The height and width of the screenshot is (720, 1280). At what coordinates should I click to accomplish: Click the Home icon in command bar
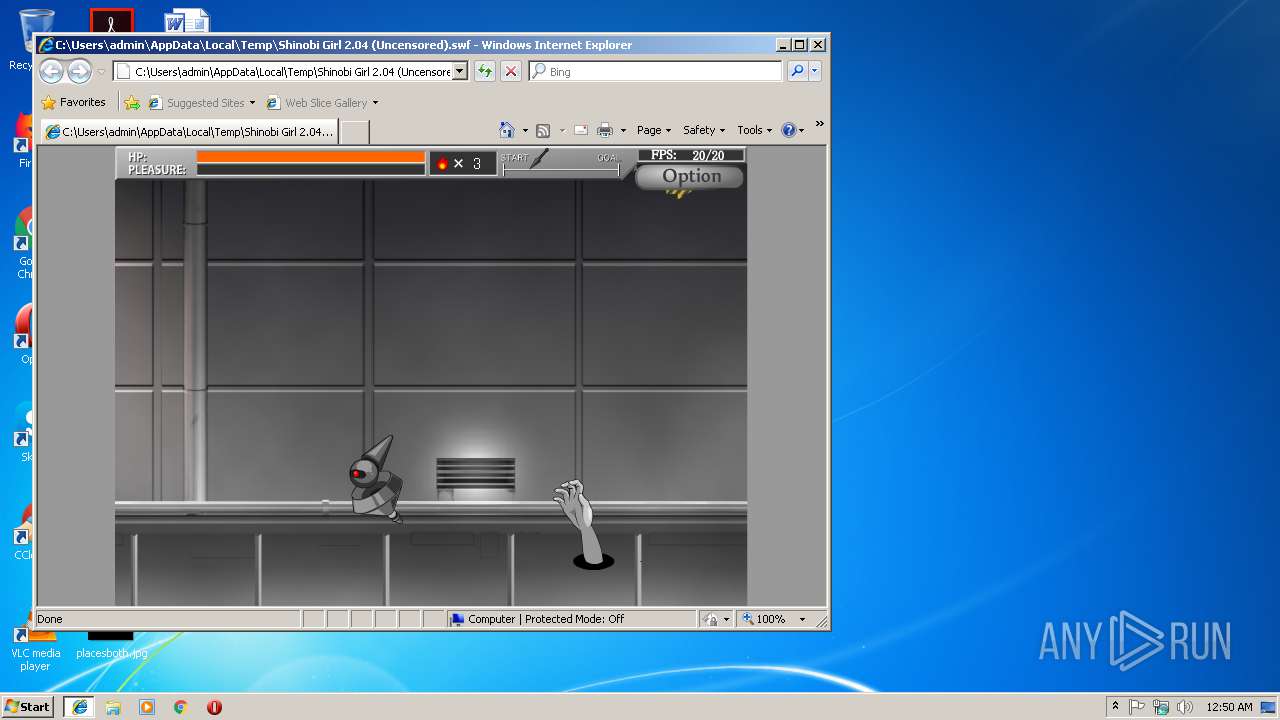pos(507,130)
